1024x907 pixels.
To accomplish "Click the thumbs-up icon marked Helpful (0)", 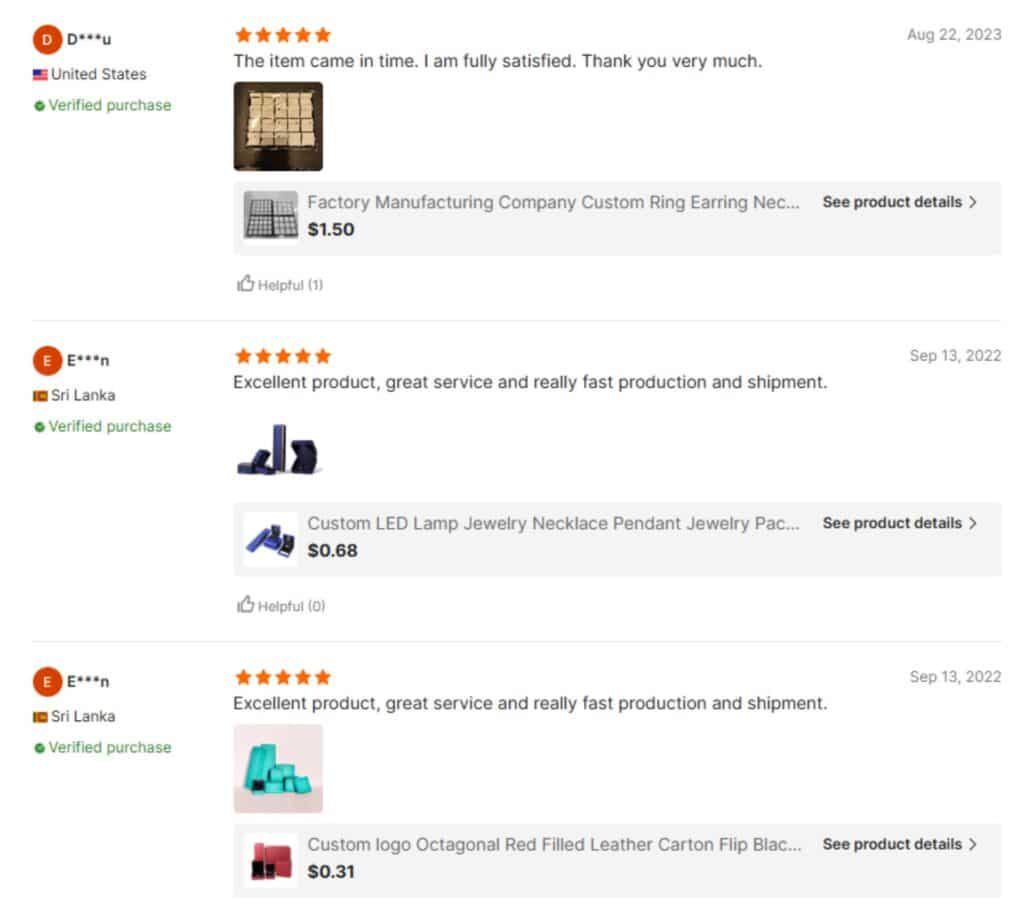I will pos(245,605).
